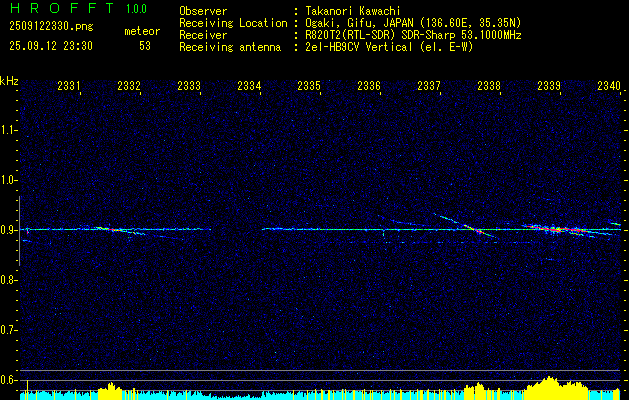Click Ogaki, Gifu, JAPAN location text
629x400 pixels.
(360, 23)
